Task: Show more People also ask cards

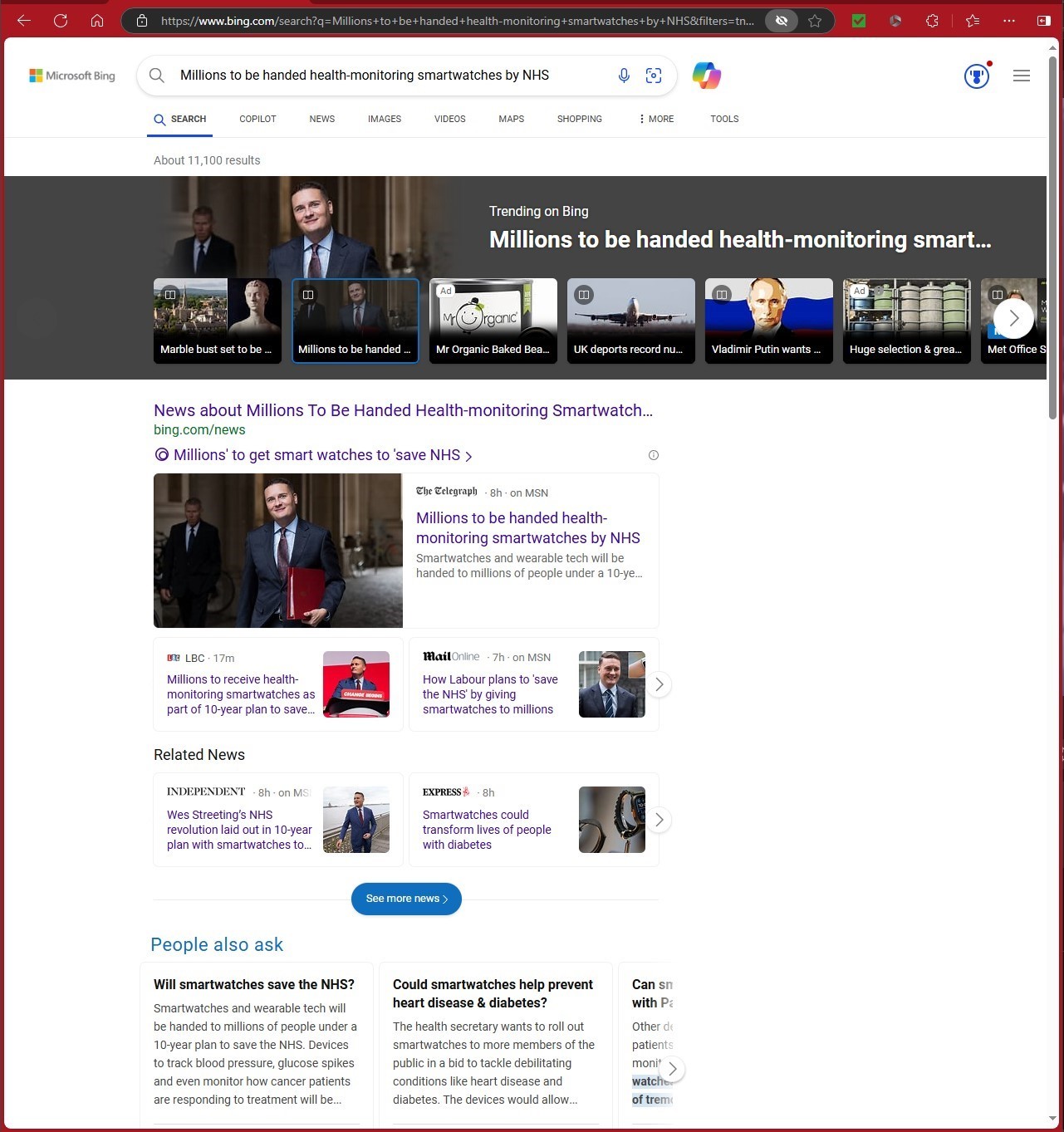Action: [673, 1069]
